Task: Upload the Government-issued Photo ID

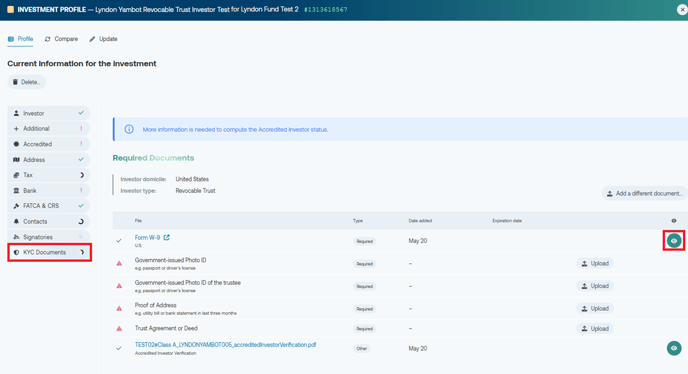Action: click(x=595, y=263)
